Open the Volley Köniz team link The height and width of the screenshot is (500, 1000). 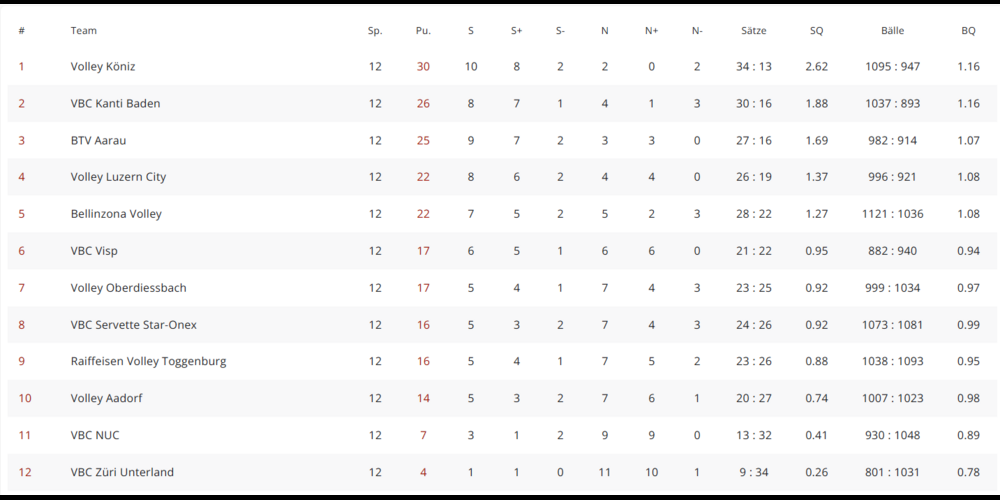(x=103, y=66)
